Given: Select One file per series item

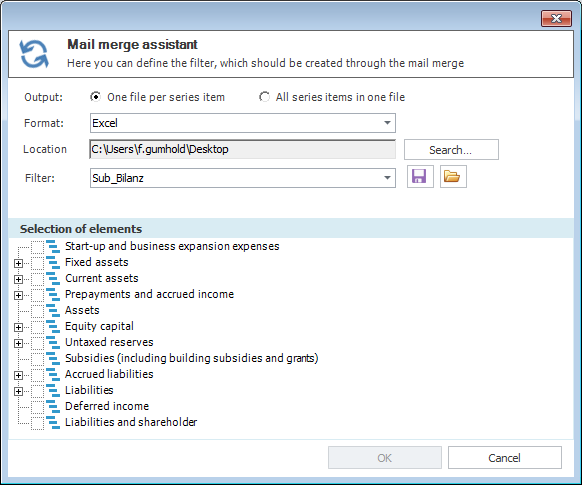Looking at the screenshot, I should pyautogui.click(x=95, y=97).
